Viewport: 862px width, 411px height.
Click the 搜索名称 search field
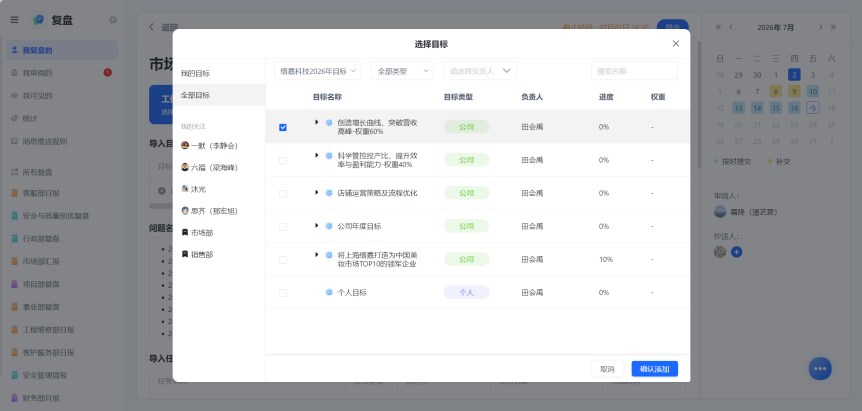(634, 71)
